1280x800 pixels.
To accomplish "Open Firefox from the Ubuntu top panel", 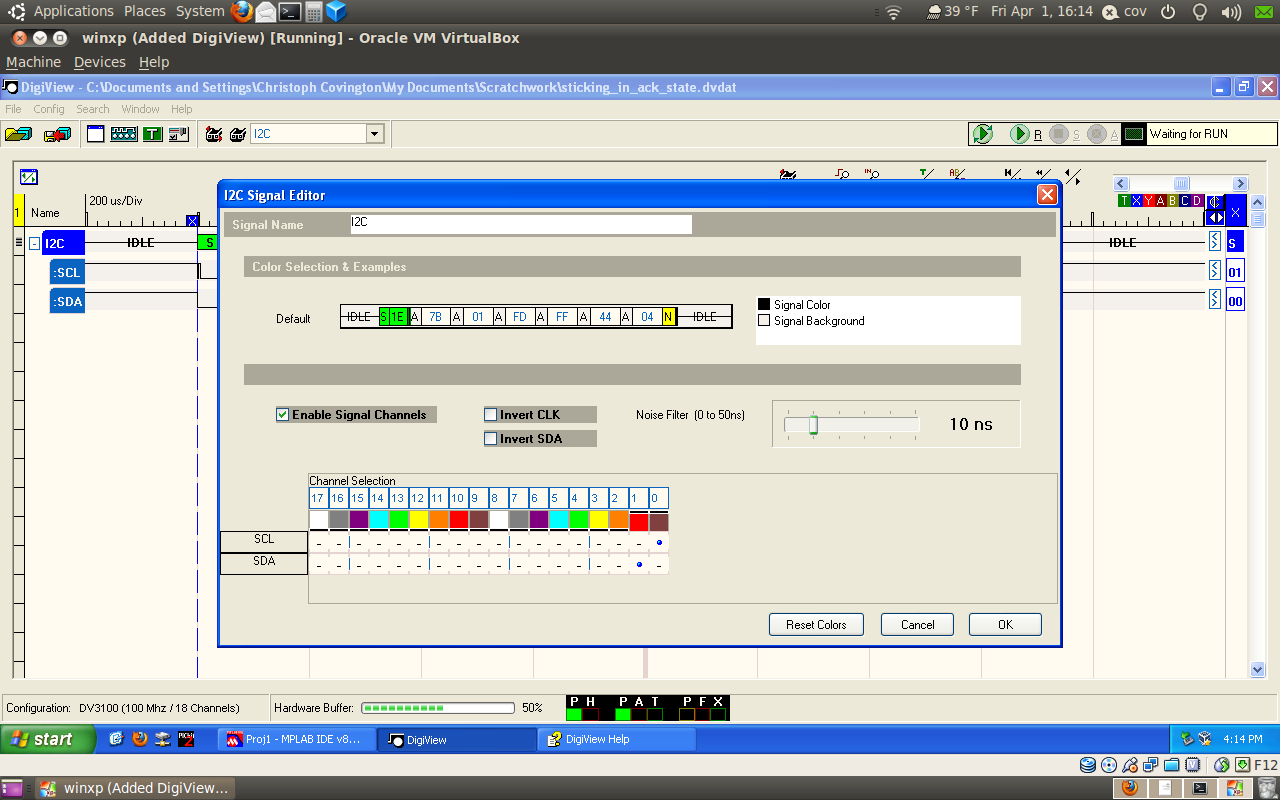I will click(241, 12).
